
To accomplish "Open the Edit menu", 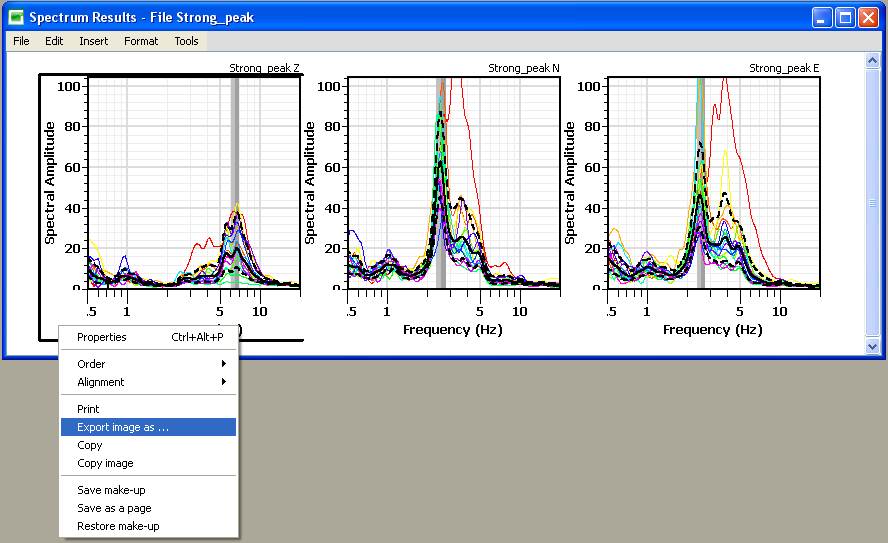I will 54,41.
